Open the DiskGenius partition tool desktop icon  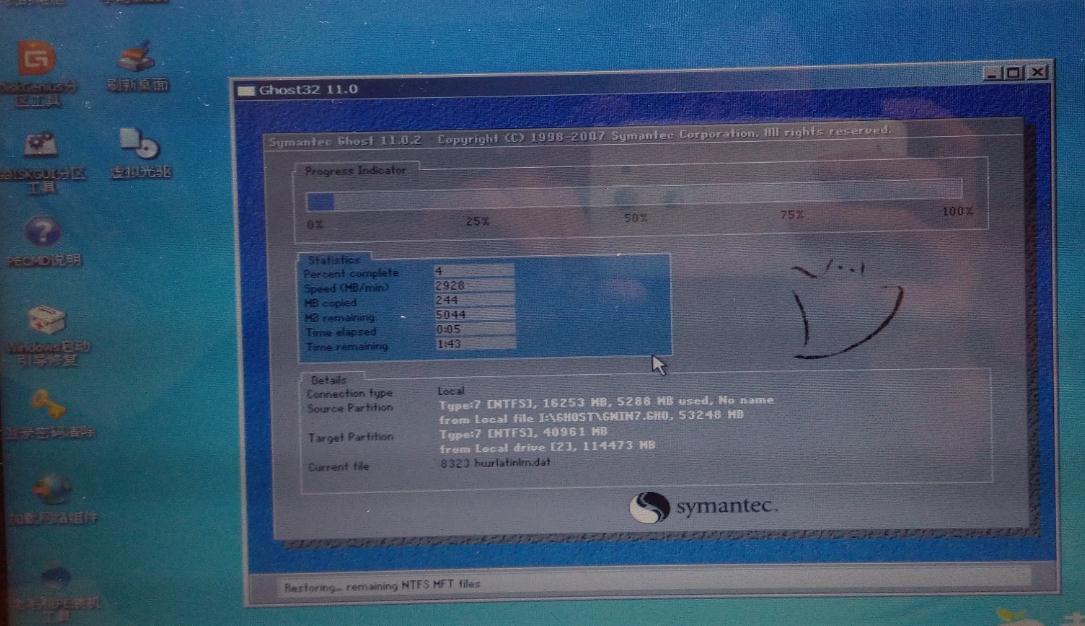tap(38, 62)
